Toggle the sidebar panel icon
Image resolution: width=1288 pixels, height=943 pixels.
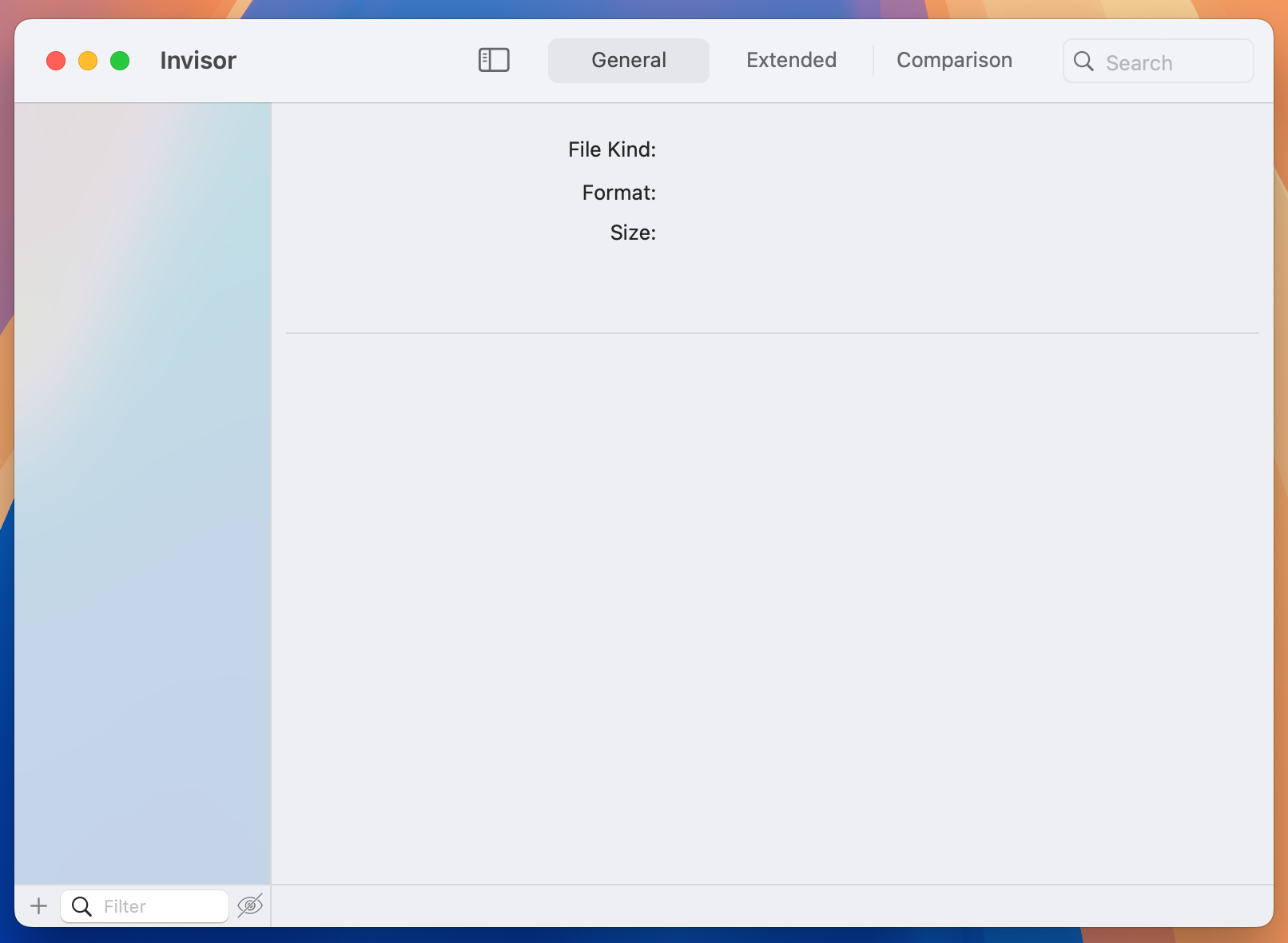click(494, 60)
